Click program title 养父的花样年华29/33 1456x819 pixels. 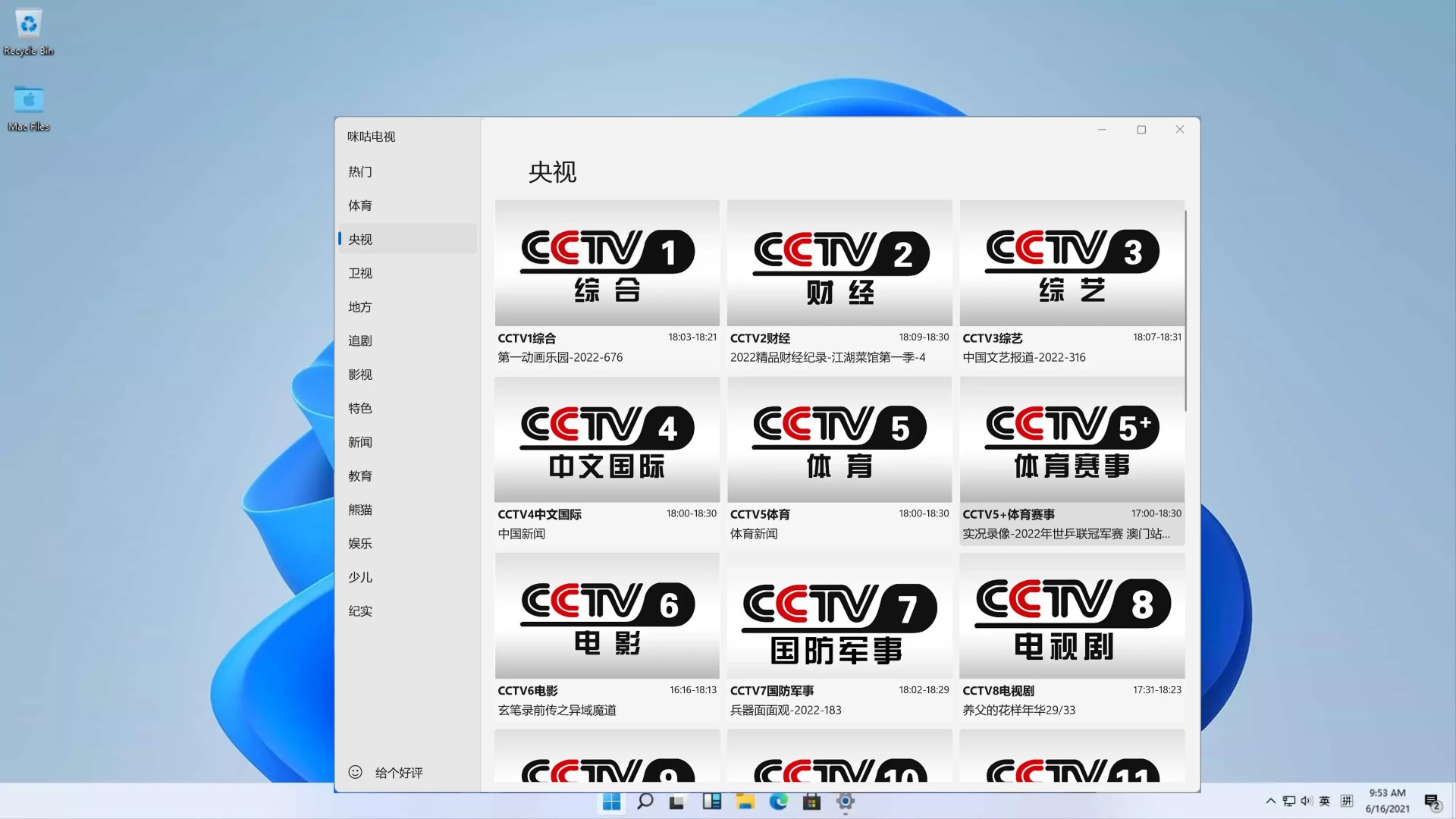pos(1018,710)
